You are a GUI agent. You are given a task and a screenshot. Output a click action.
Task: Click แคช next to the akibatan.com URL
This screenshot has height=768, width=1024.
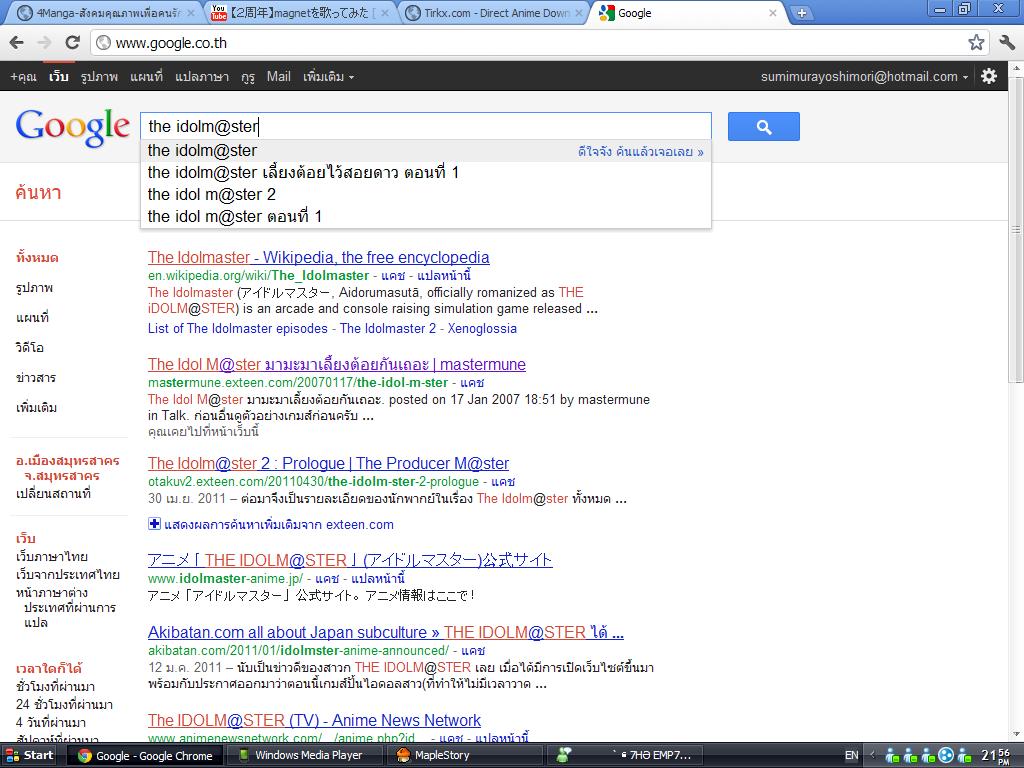point(473,650)
